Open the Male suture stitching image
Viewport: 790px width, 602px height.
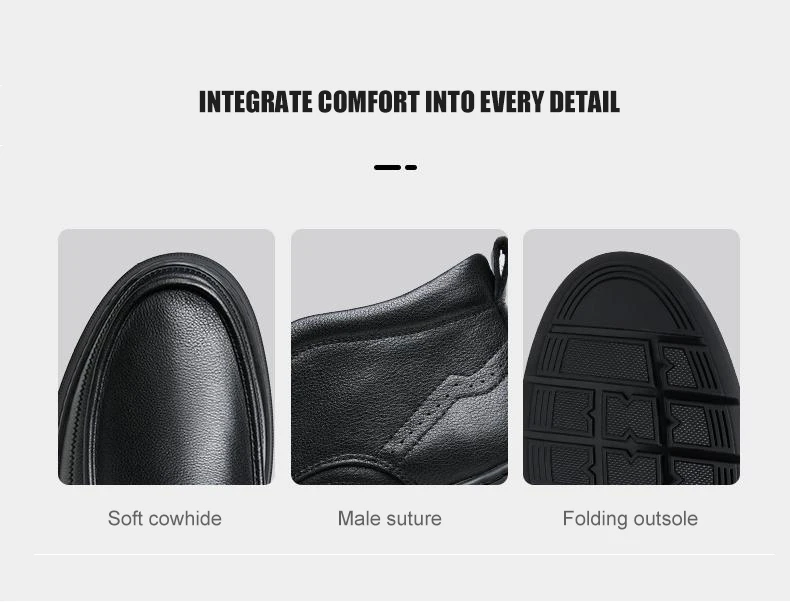point(399,357)
